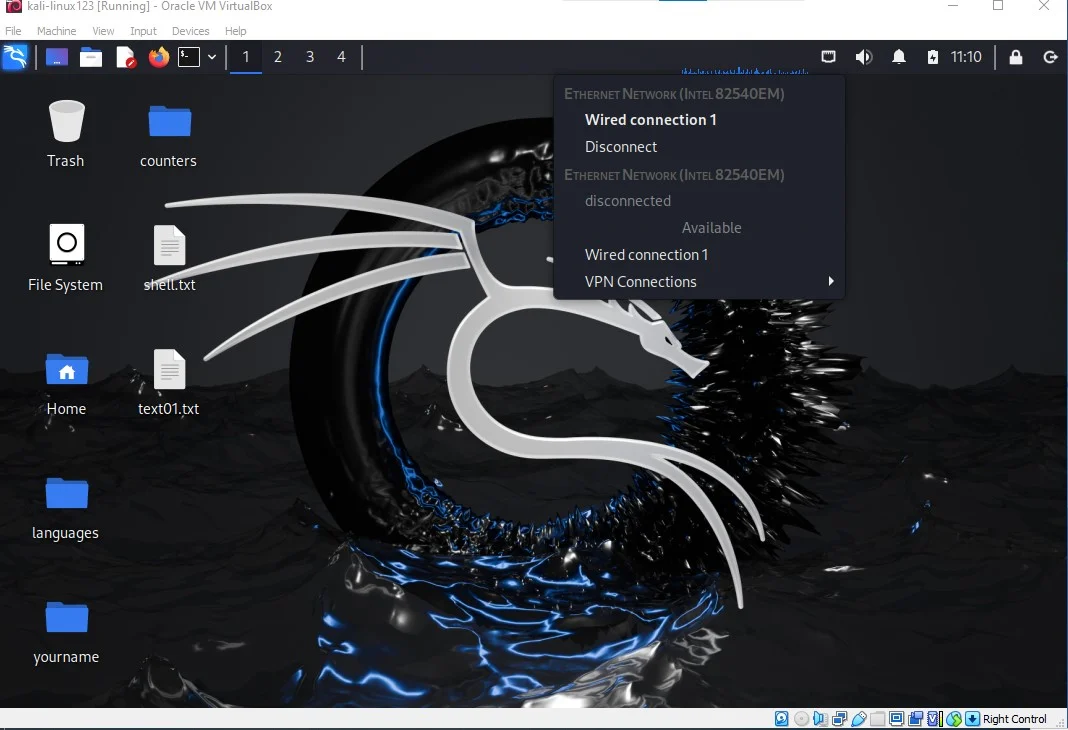Viewport: 1068px width, 730px height.
Task: Click the log out icon
Action: pos(1050,57)
